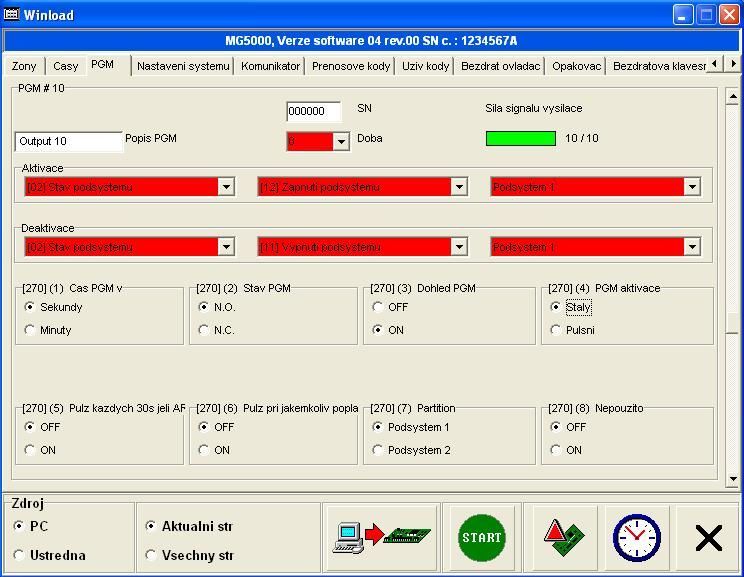The image size is (744, 577).
Task: Expand Aktivace Zapnuti podsystemu dropdown
Action: 459,187
